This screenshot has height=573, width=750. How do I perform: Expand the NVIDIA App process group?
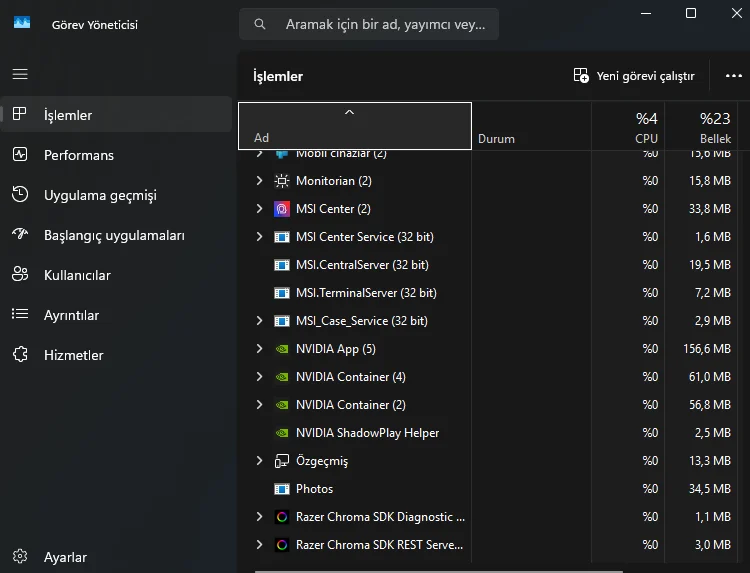tap(259, 349)
